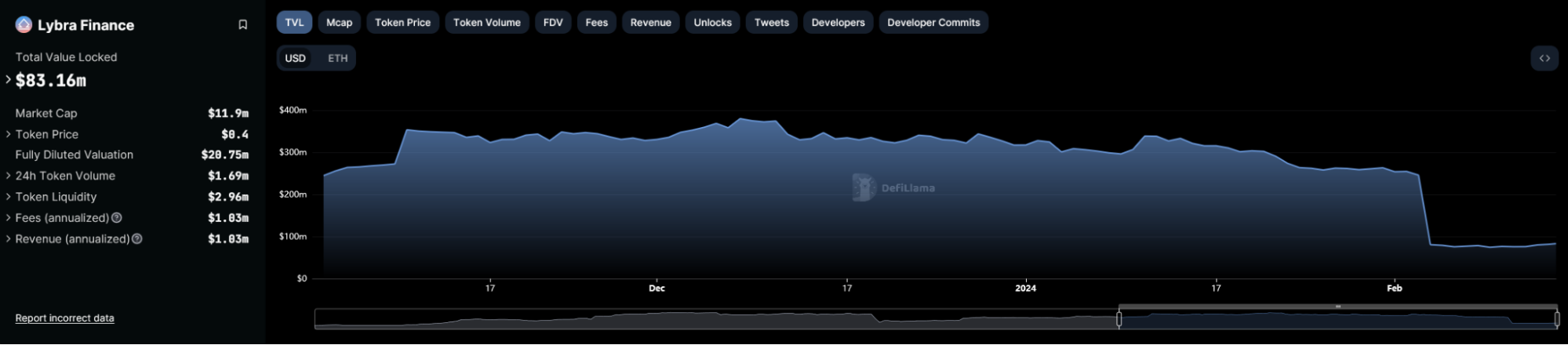Click the Token Price value $0.4

click(x=235, y=134)
